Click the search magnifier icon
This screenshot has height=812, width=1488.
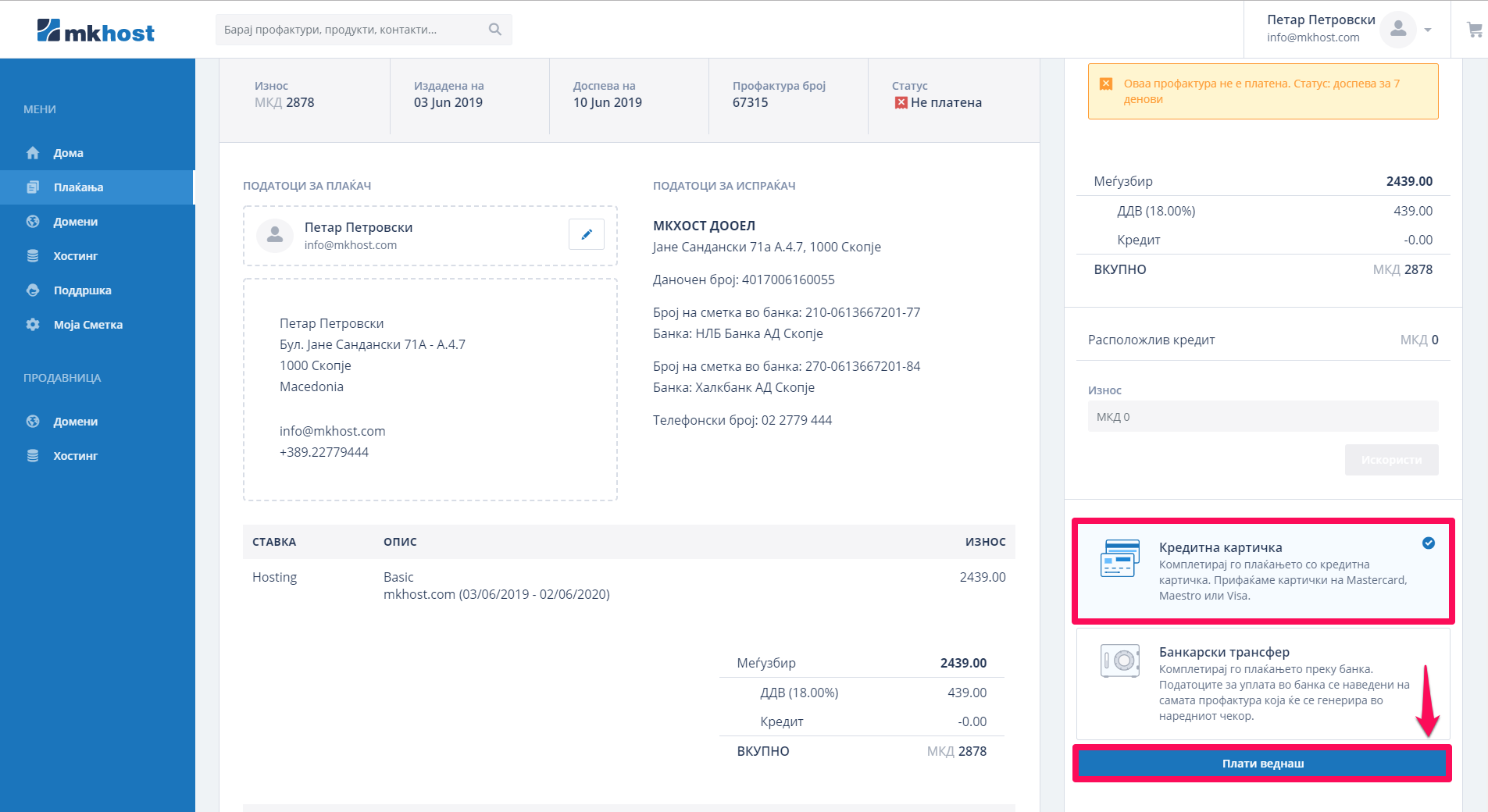[x=494, y=30]
